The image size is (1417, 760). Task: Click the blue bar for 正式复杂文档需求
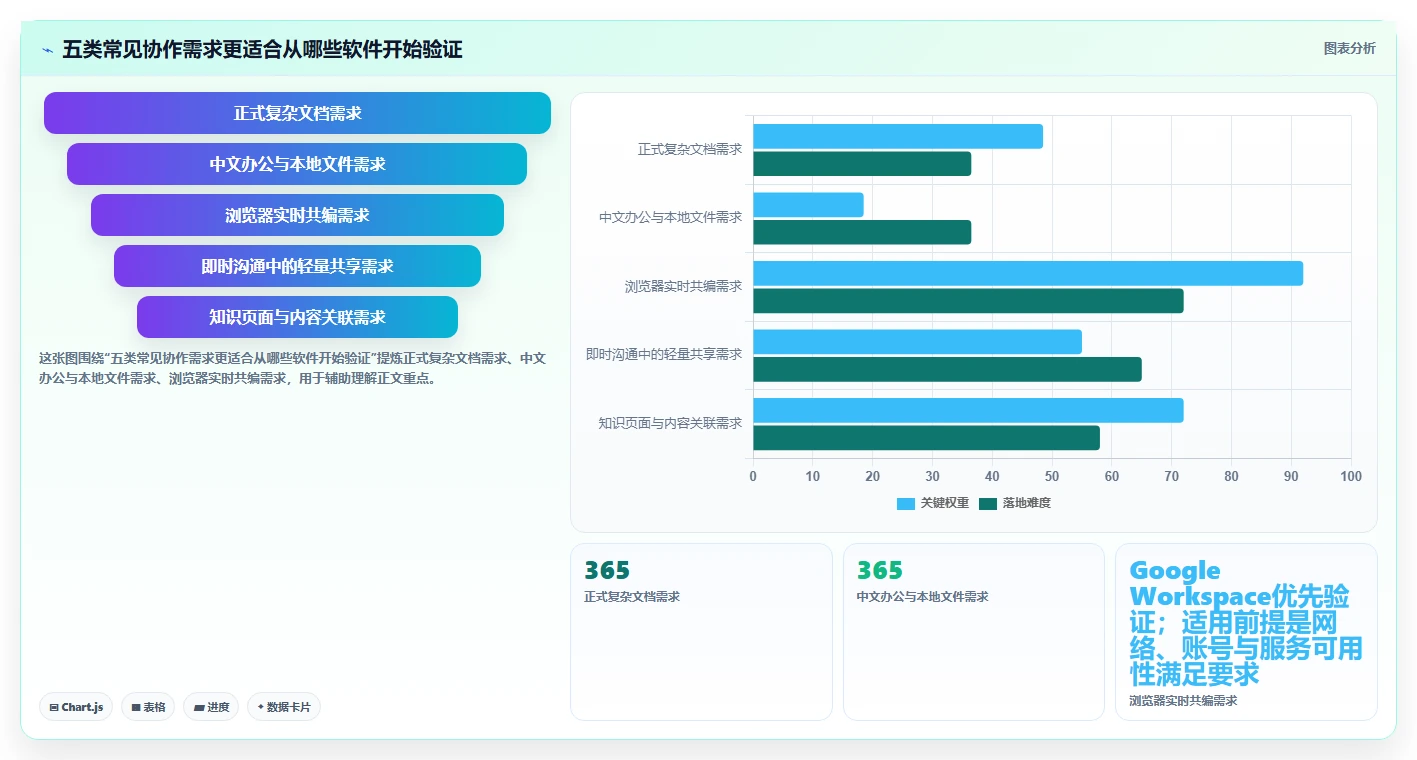(x=898, y=136)
